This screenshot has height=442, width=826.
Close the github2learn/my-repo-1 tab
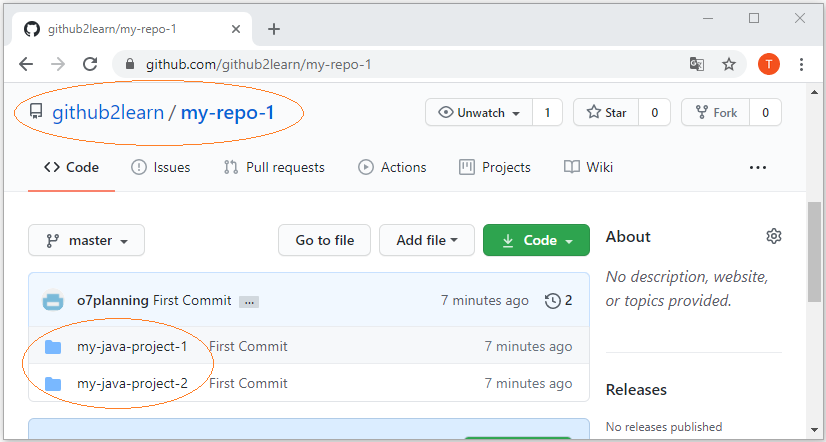[235, 29]
